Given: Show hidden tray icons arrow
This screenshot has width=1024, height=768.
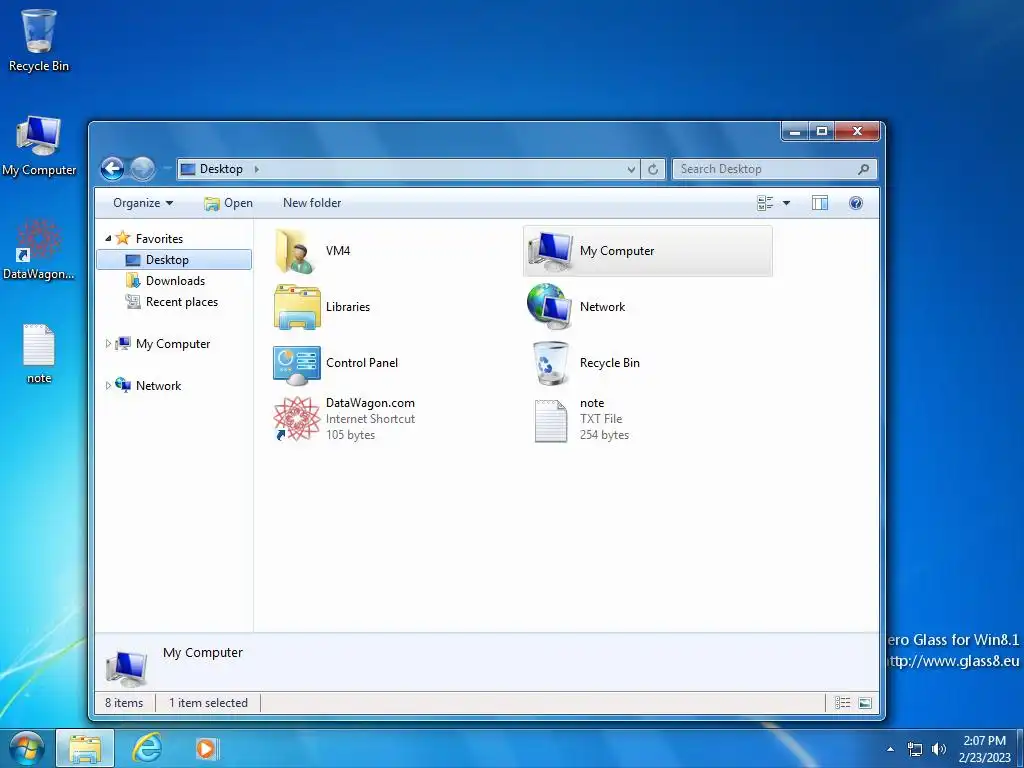Looking at the screenshot, I should pyautogui.click(x=890, y=749).
